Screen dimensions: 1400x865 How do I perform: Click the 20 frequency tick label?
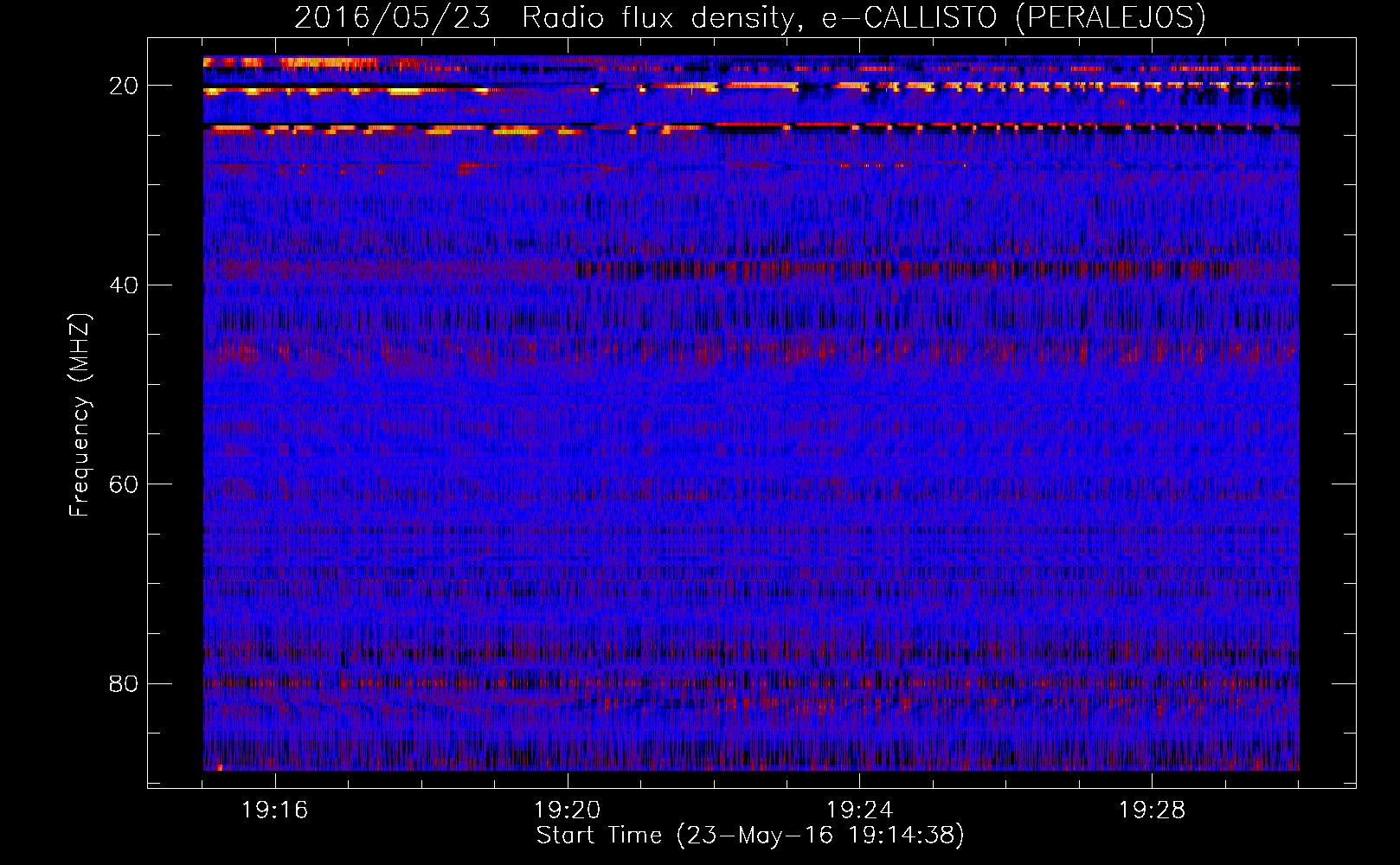(x=124, y=86)
